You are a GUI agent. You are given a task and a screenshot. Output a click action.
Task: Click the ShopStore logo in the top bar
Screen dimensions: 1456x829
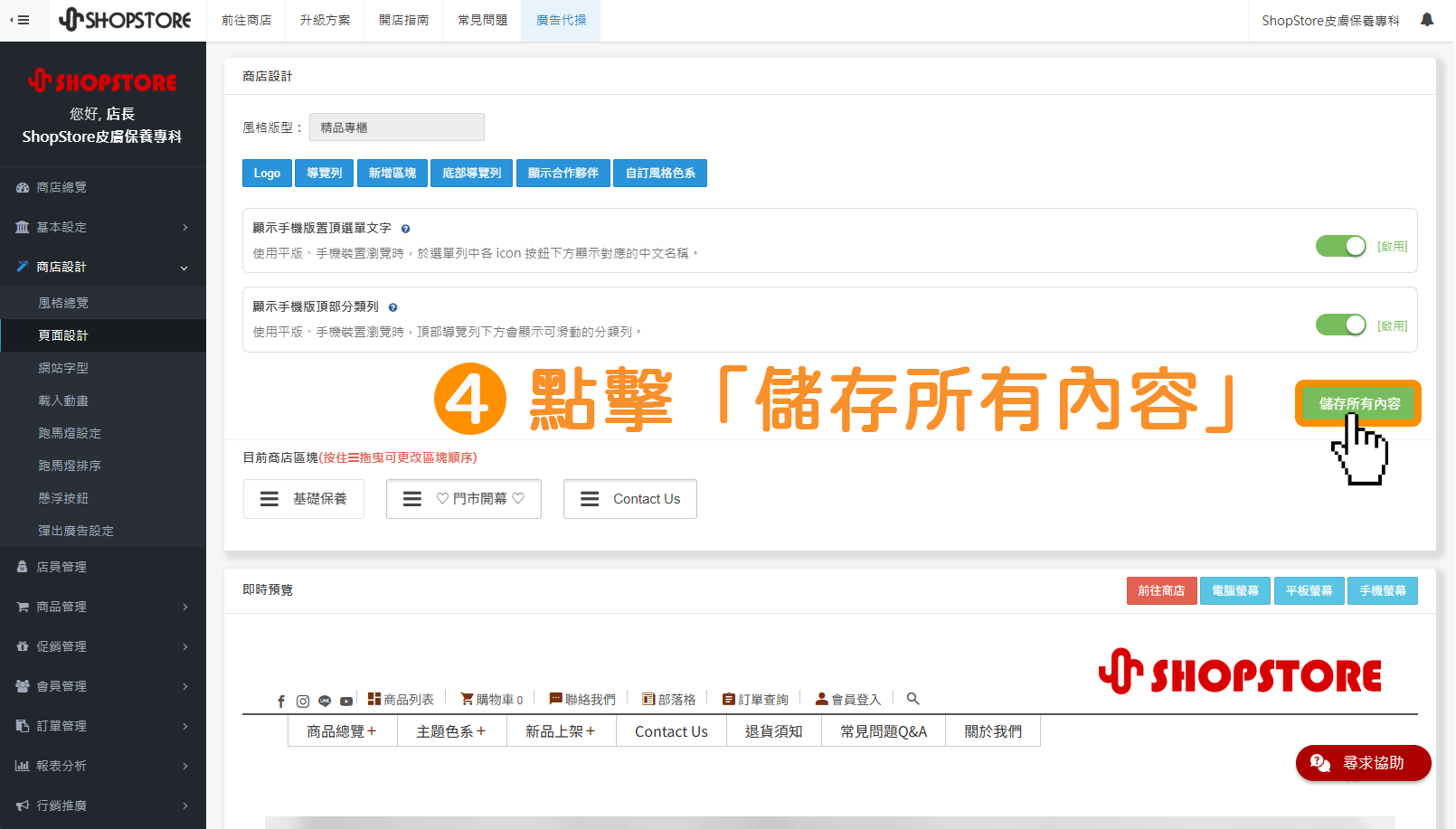click(125, 20)
